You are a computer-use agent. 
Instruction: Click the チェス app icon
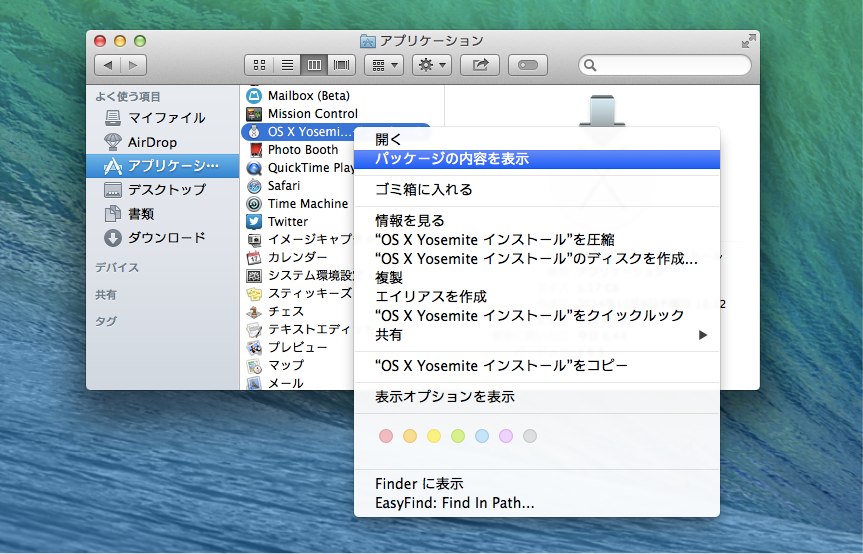pos(254,312)
